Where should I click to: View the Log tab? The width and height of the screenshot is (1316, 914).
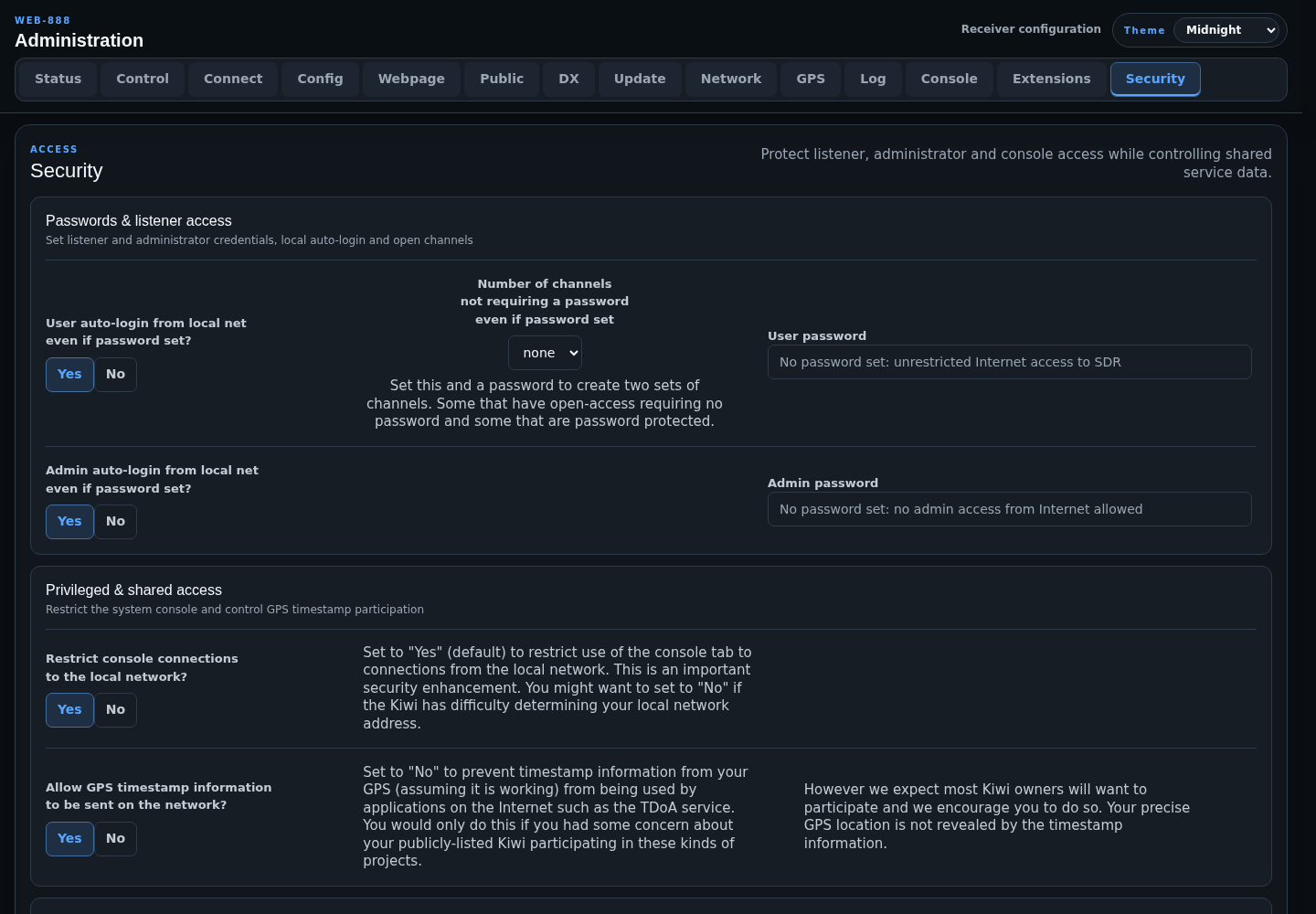point(873,79)
